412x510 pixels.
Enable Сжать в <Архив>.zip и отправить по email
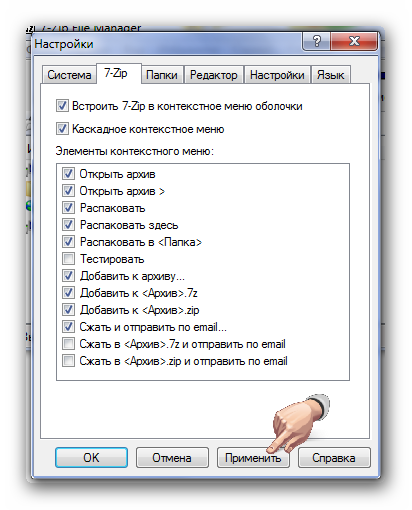coord(68,361)
